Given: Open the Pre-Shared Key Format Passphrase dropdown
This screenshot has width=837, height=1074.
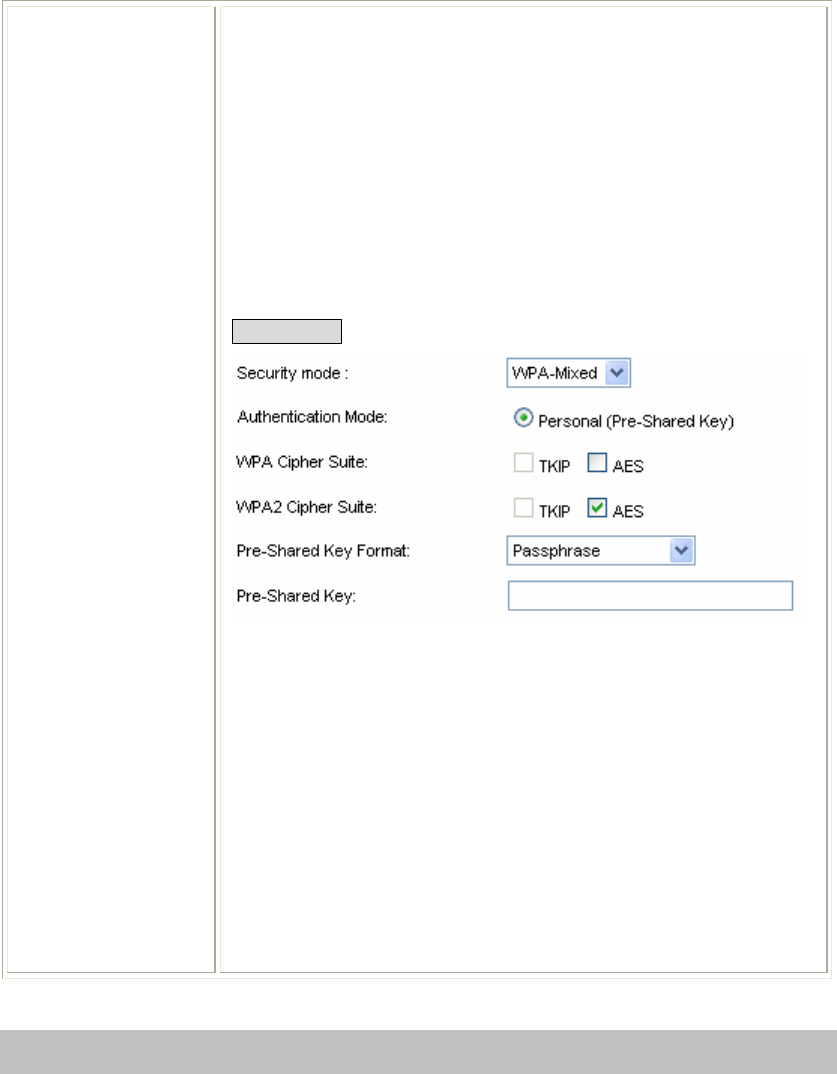Looking at the screenshot, I should tap(601, 551).
